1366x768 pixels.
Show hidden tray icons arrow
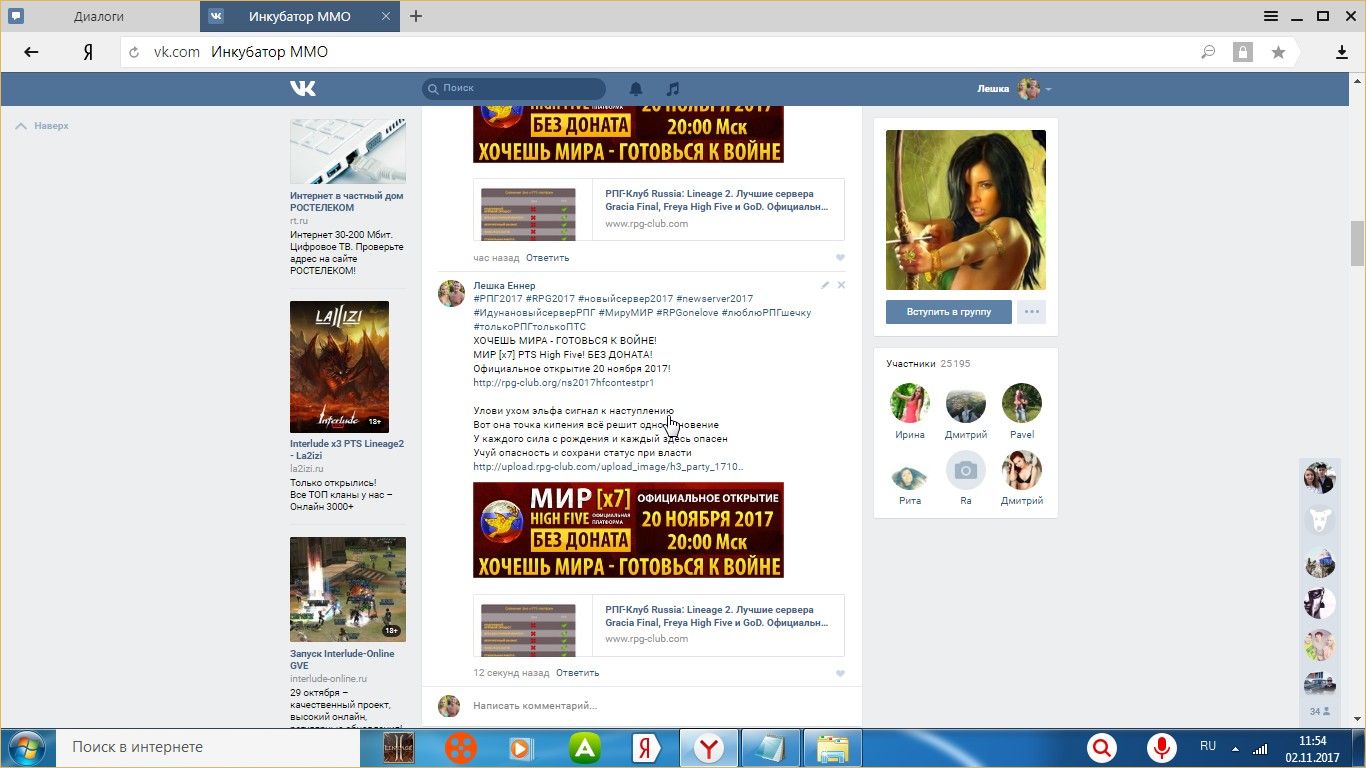(x=1237, y=747)
